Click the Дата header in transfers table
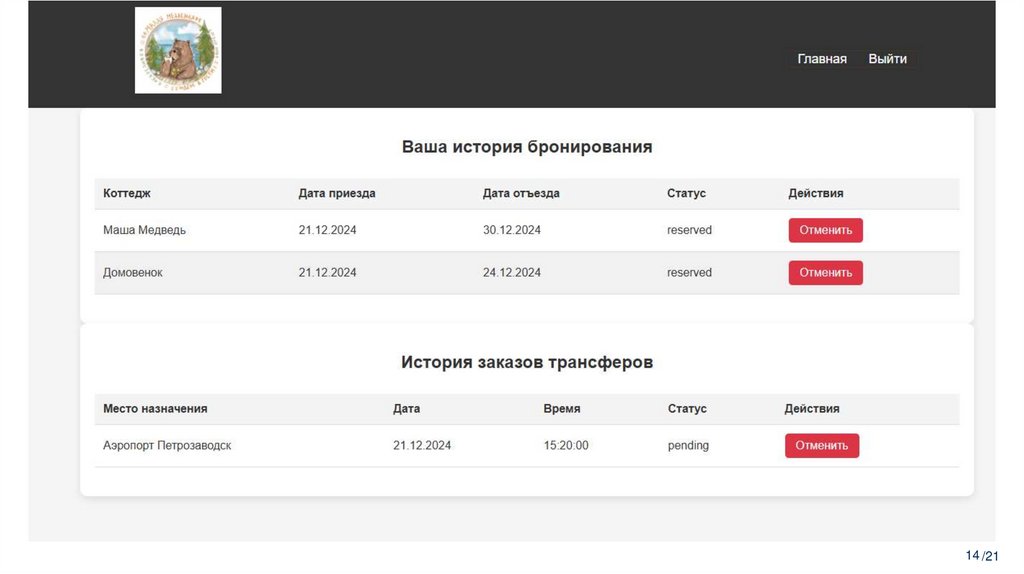Image resolution: width=1024 pixels, height=574 pixels. coord(406,409)
